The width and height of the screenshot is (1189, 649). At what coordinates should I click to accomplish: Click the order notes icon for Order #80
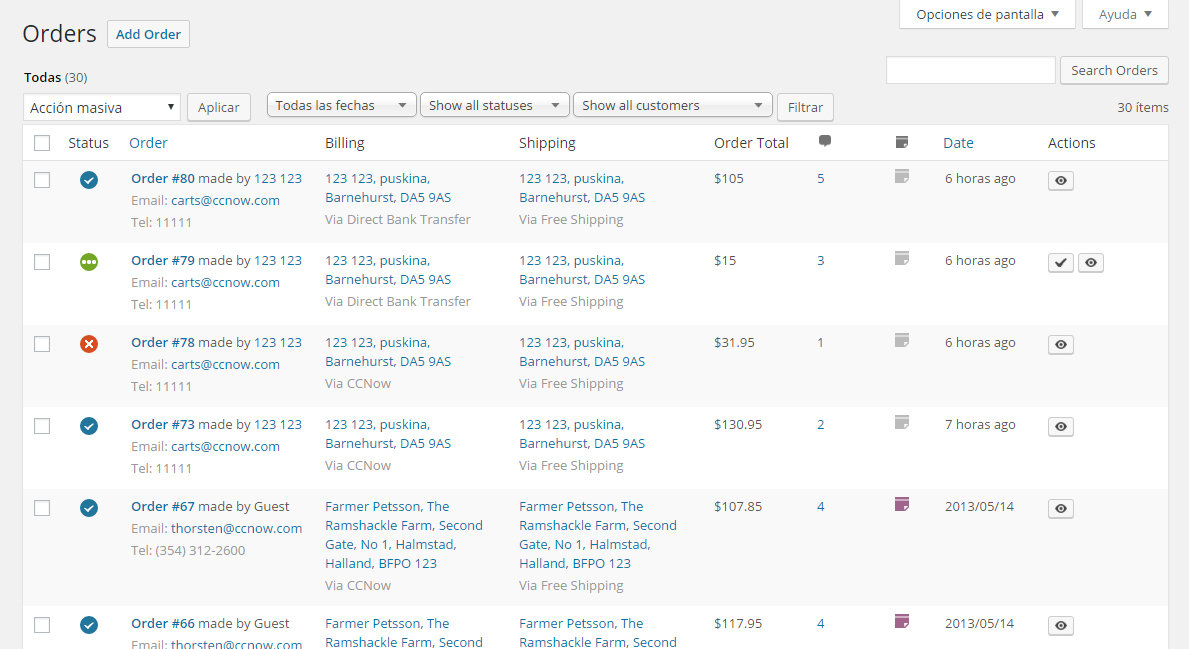click(x=902, y=177)
